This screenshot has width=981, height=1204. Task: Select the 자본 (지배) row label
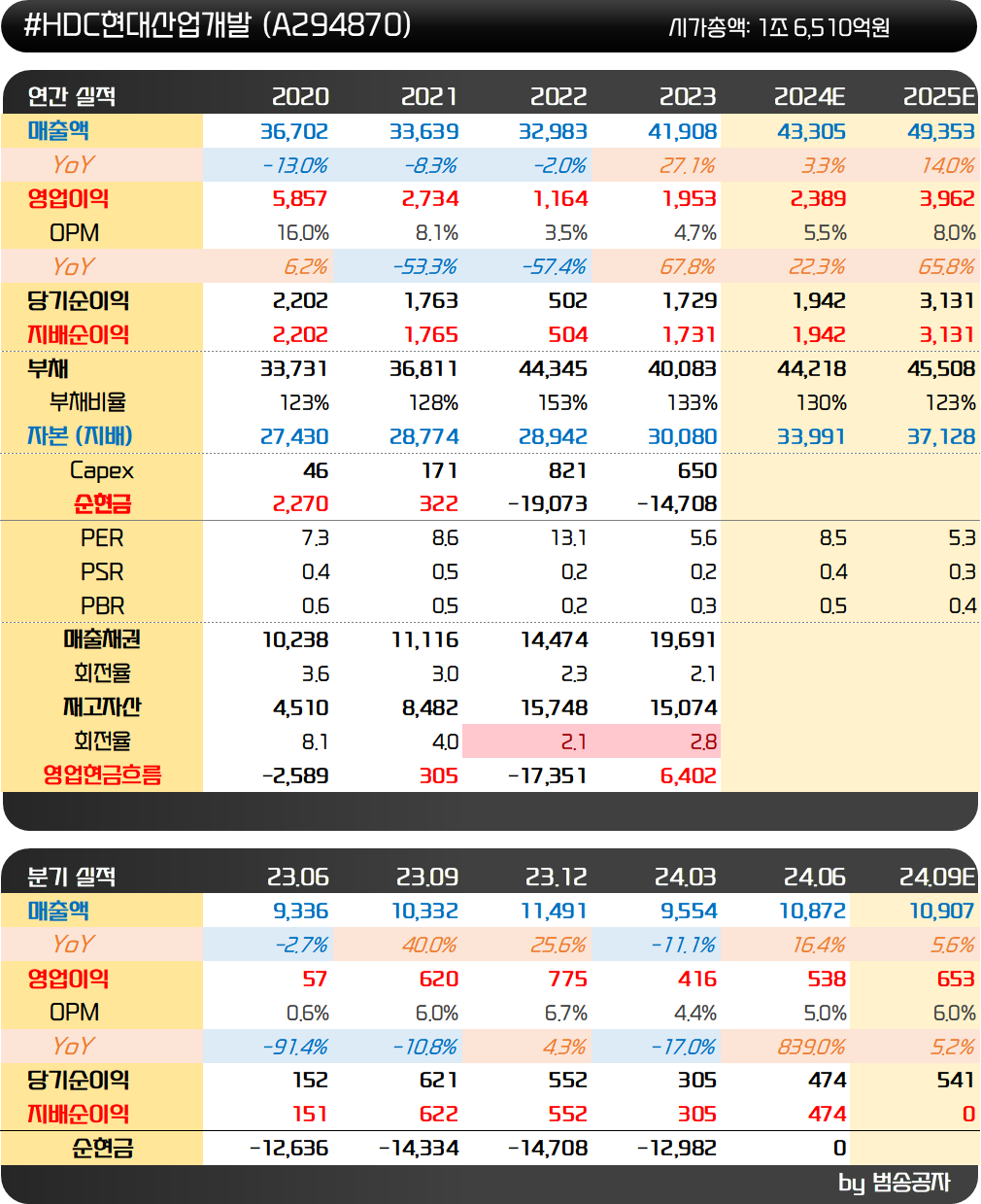tap(80, 435)
